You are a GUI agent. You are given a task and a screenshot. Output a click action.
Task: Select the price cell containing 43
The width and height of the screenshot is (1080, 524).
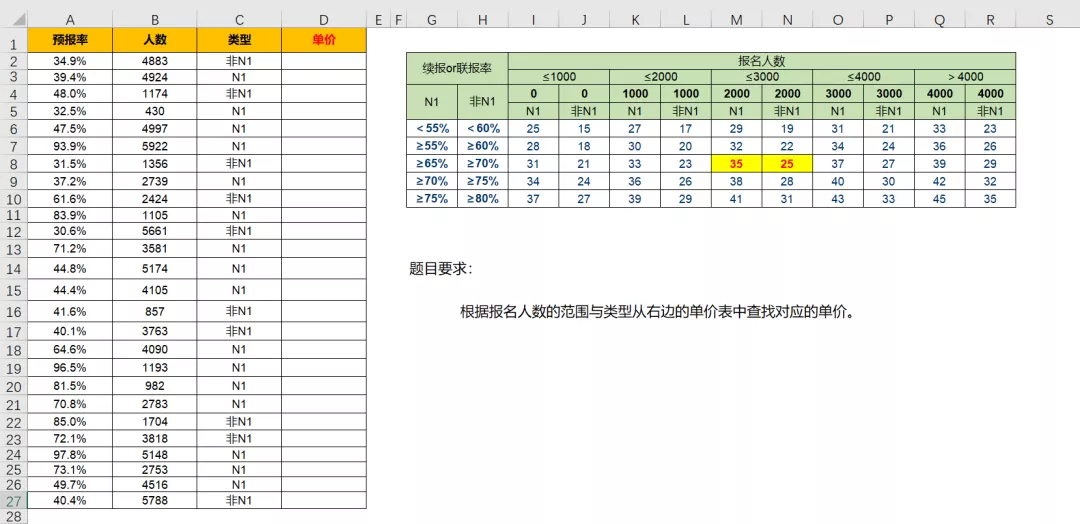click(x=838, y=198)
